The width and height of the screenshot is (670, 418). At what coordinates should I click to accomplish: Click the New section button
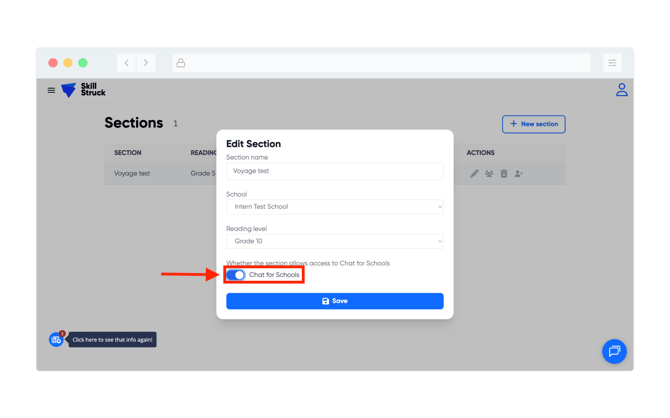click(533, 124)
